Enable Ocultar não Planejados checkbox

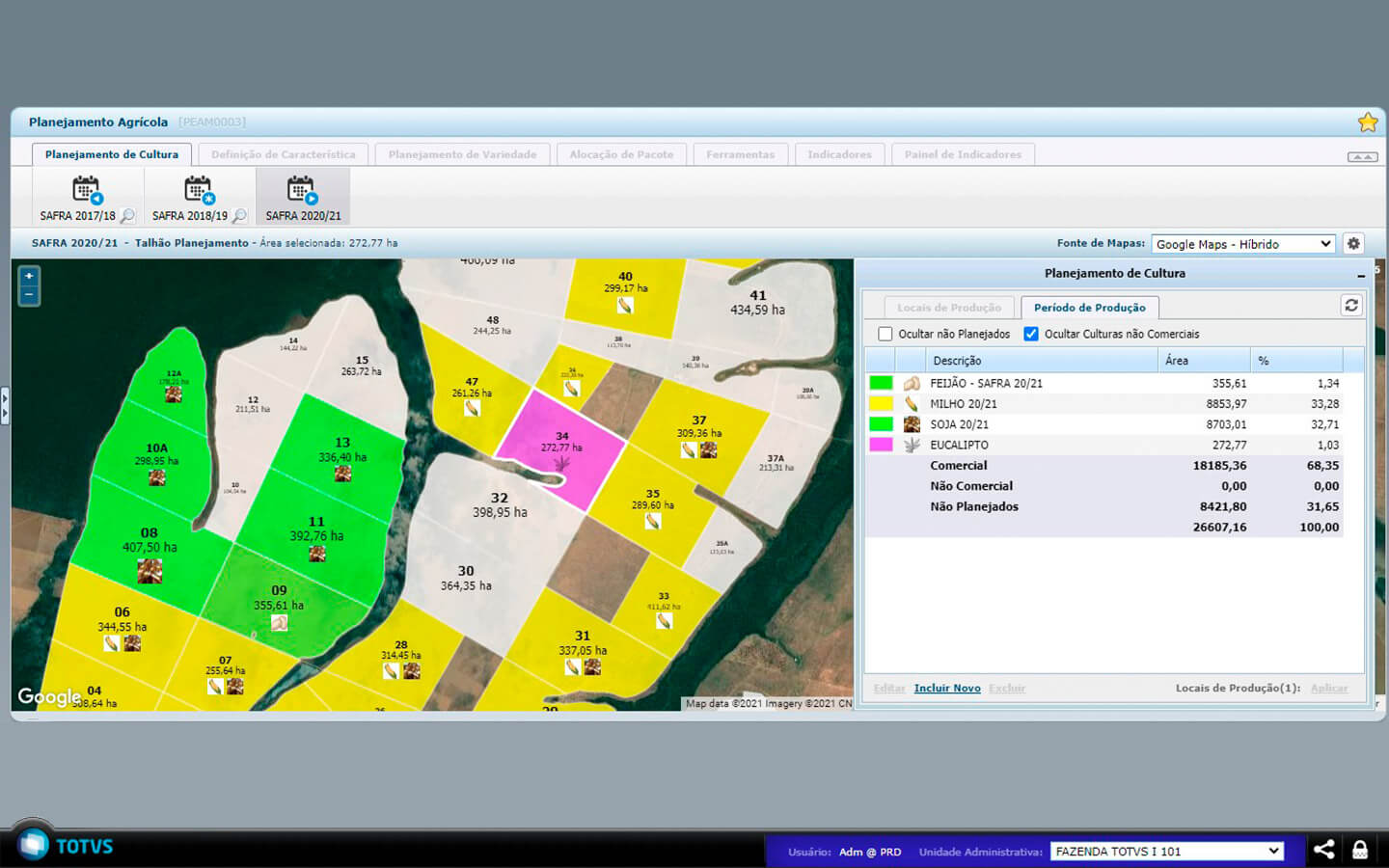(885, 334)
